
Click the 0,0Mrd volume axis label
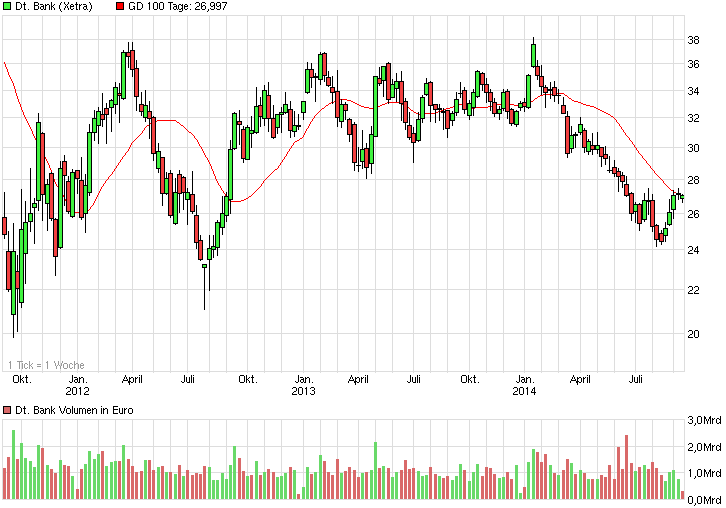click(704, 500)
